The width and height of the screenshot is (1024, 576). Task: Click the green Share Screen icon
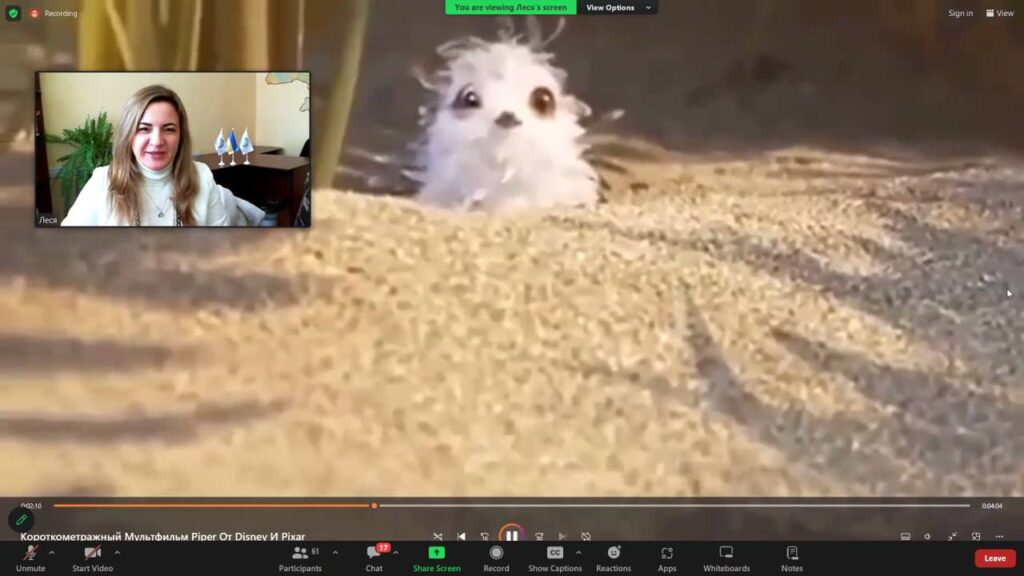click(x=437, y=553)
